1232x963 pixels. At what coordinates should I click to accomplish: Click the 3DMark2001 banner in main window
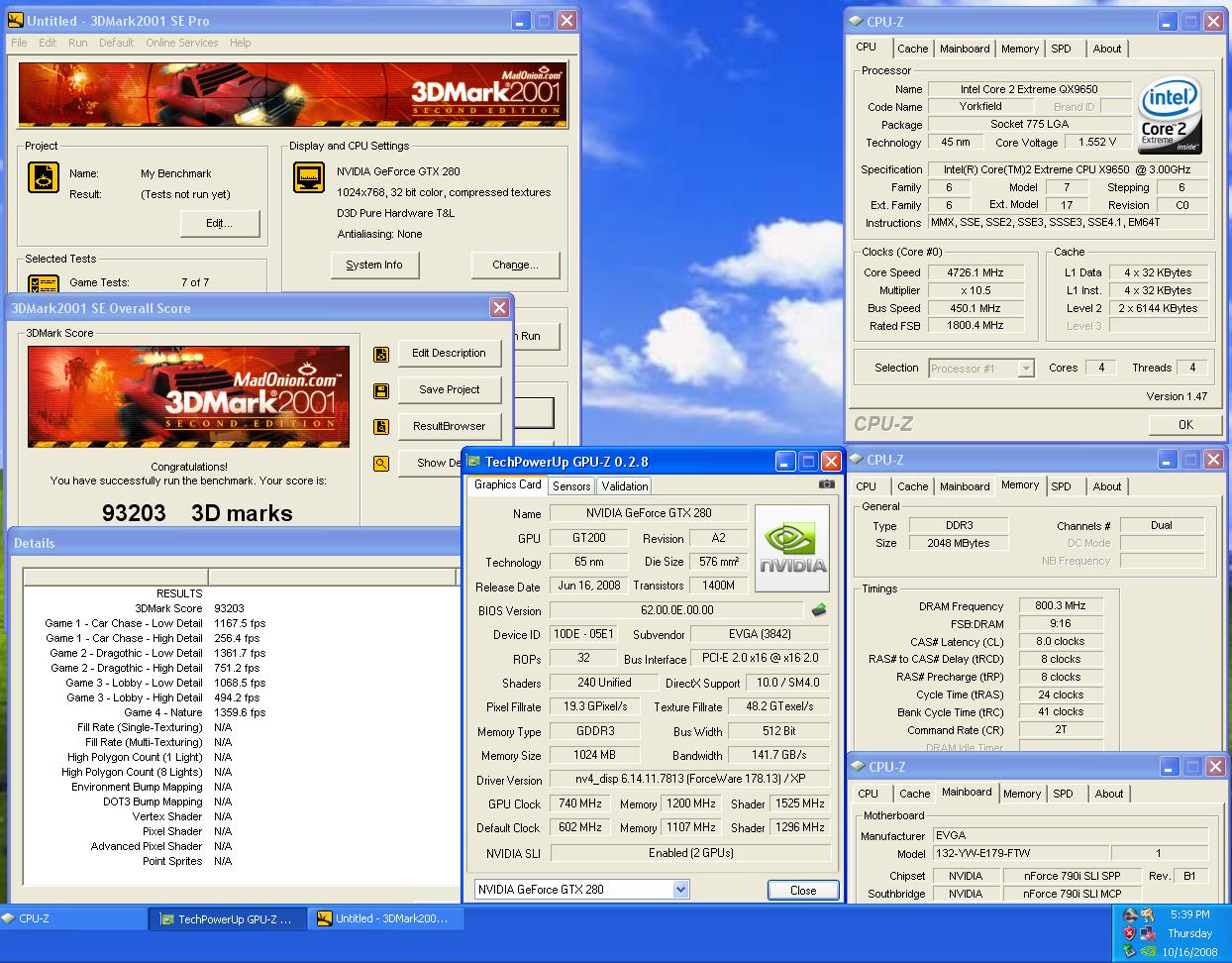292,96
